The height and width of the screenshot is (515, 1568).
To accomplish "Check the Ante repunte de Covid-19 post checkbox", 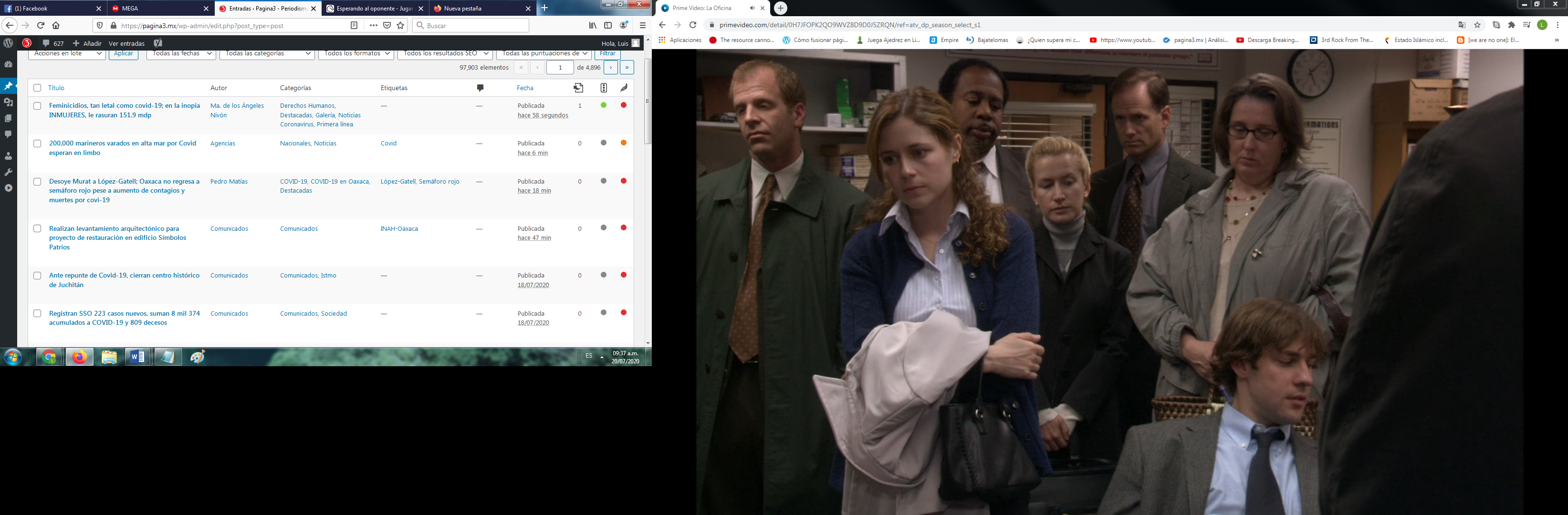I will (x=37, y=276).
